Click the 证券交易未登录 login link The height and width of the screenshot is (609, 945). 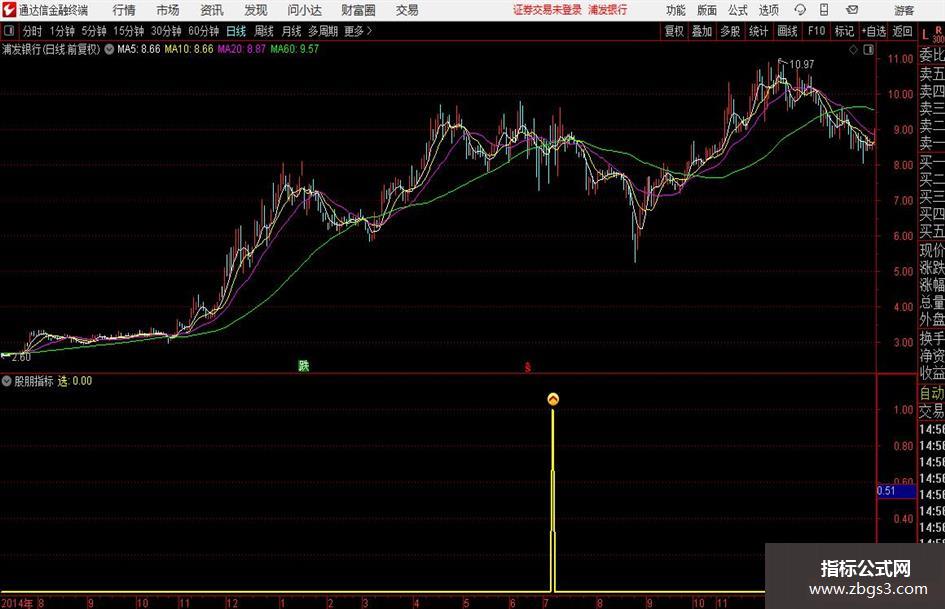(547, 10)
